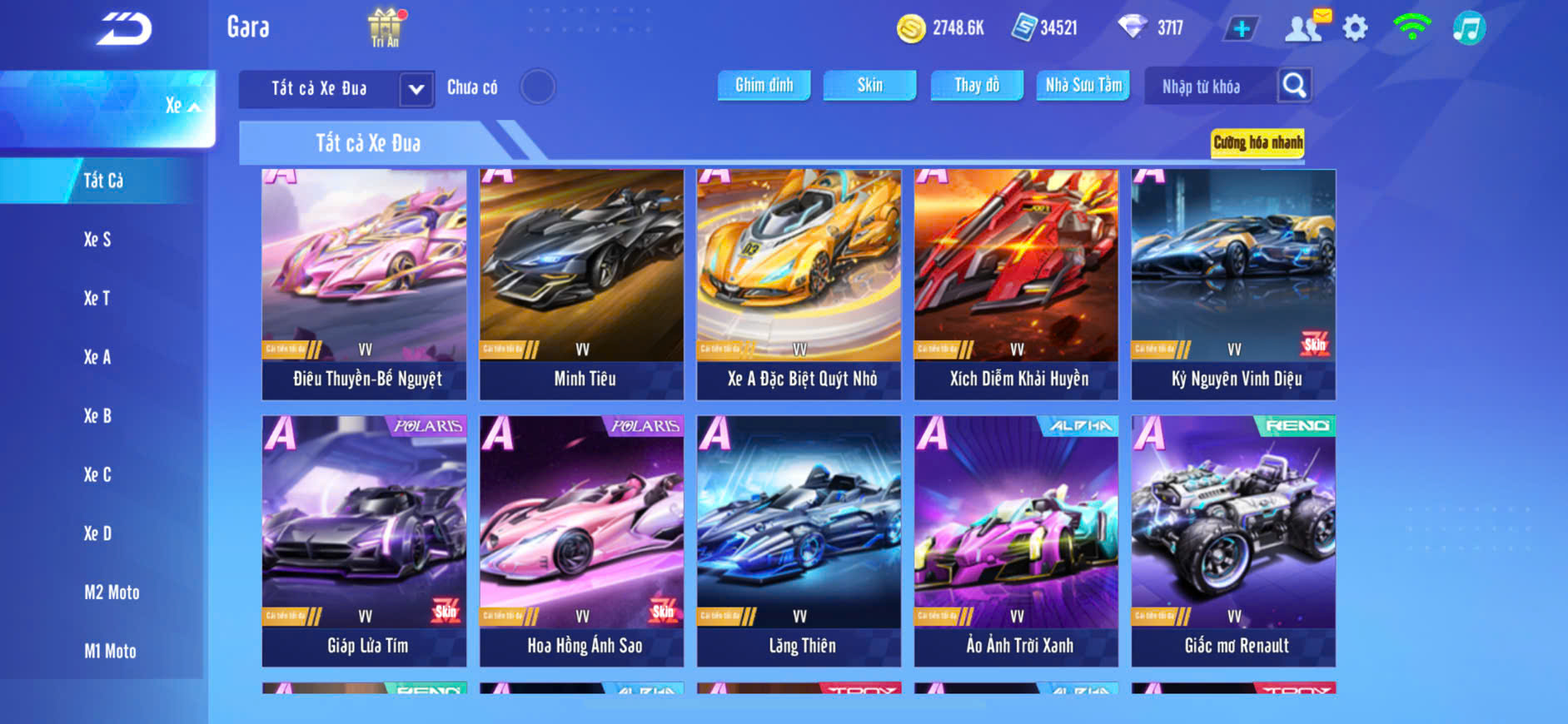Click the search magnifier icon

tap(1294, 86)
